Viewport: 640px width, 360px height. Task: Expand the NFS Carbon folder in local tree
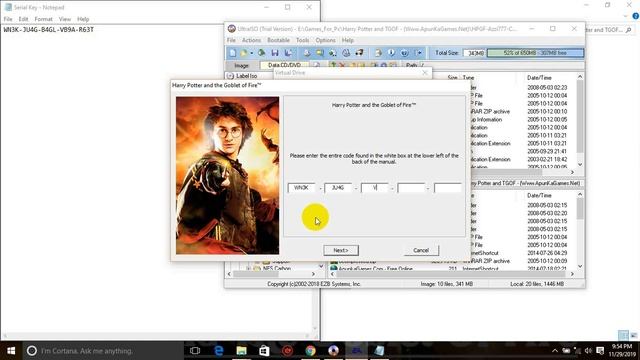point(249,269)
